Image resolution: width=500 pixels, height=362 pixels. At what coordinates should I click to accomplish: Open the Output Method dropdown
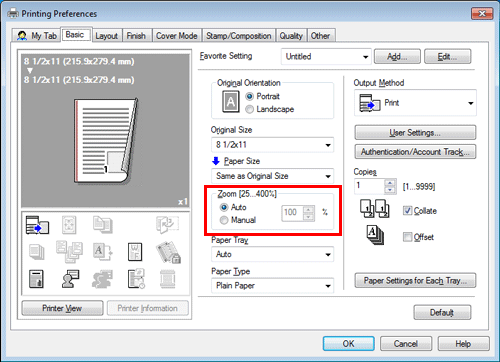[x=415, y=103]
